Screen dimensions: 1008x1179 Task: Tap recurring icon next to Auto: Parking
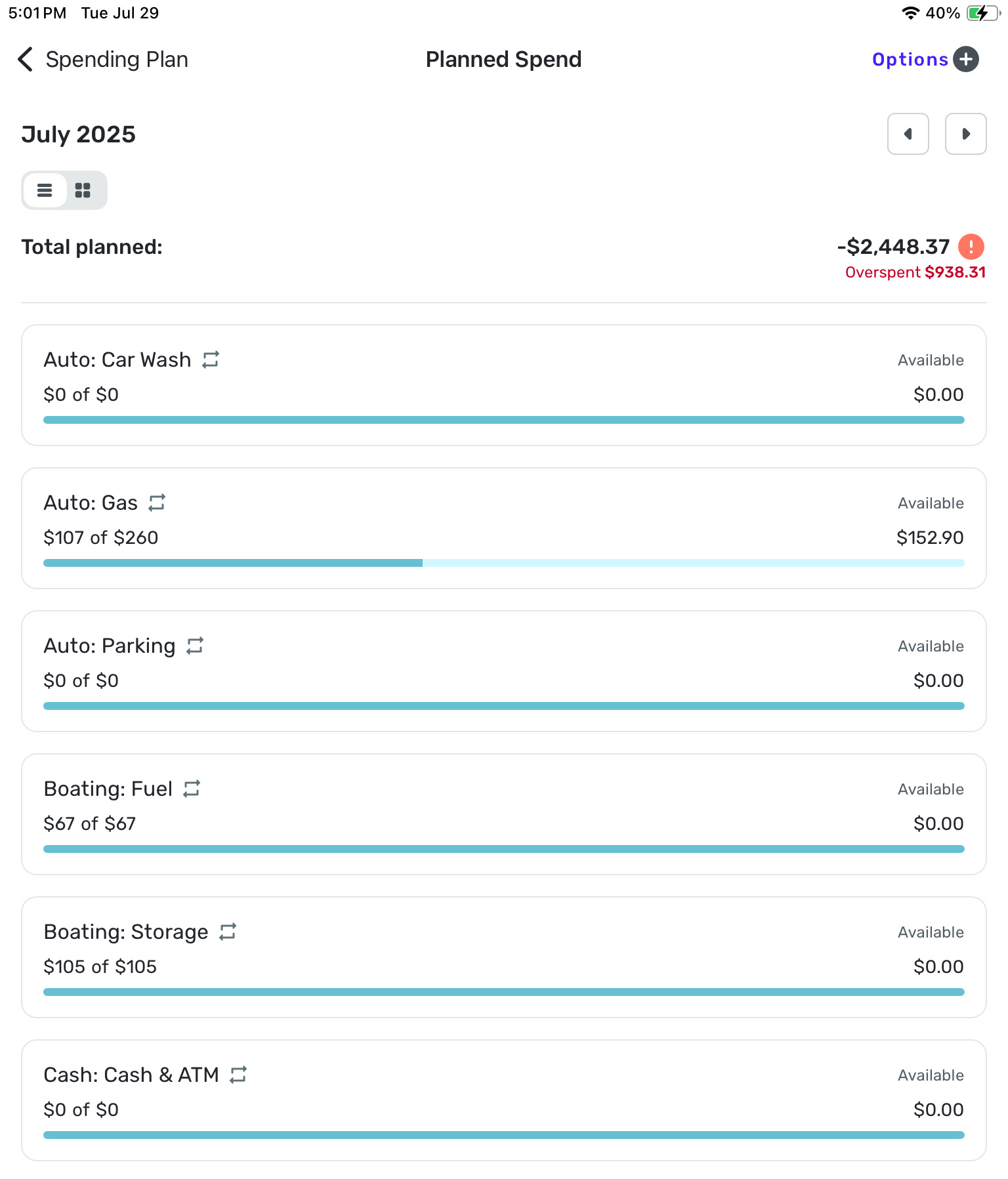pyautogui.click(x=195, y=646)
